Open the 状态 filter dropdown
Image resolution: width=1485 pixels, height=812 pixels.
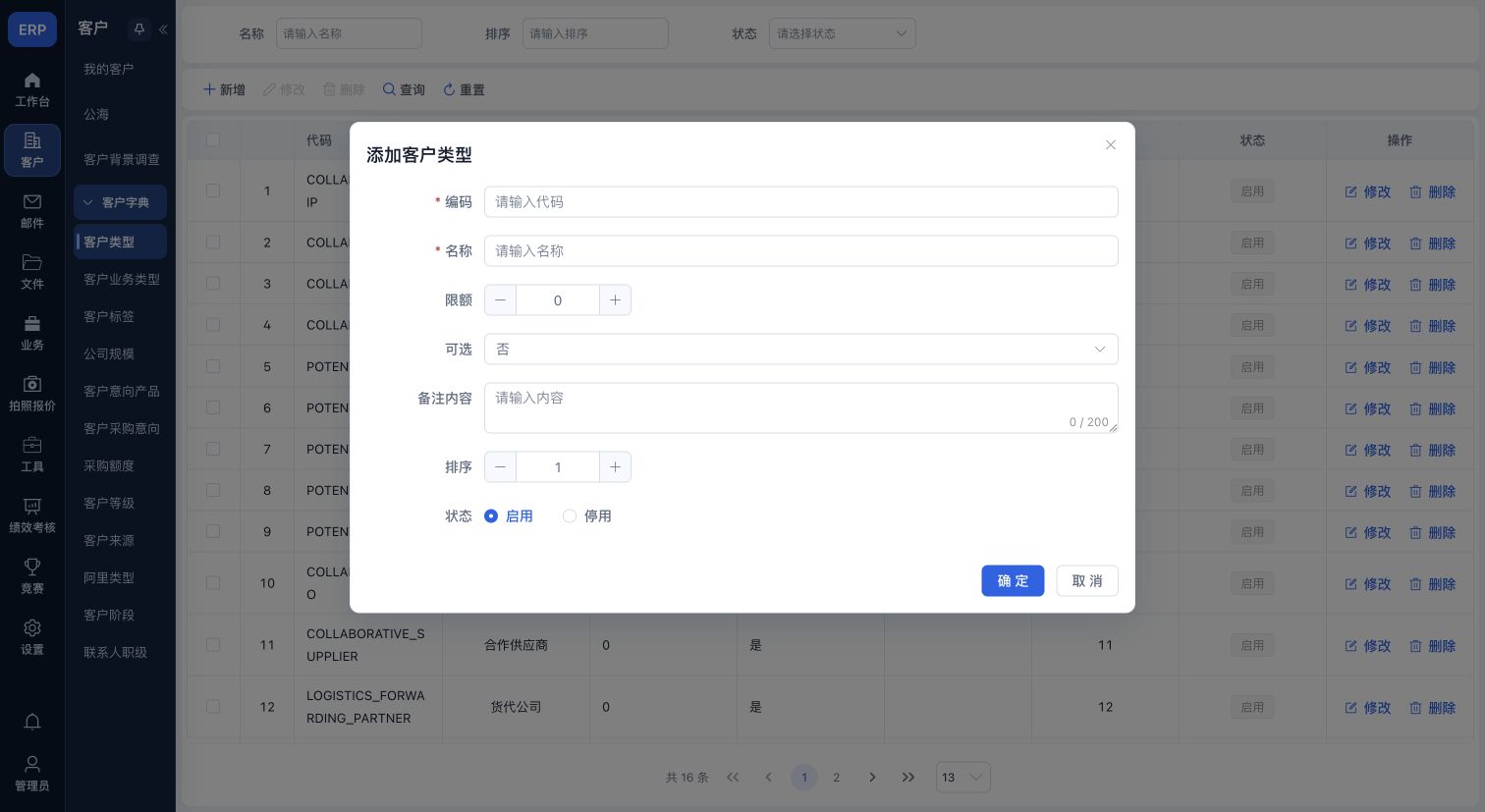[843, 33]
